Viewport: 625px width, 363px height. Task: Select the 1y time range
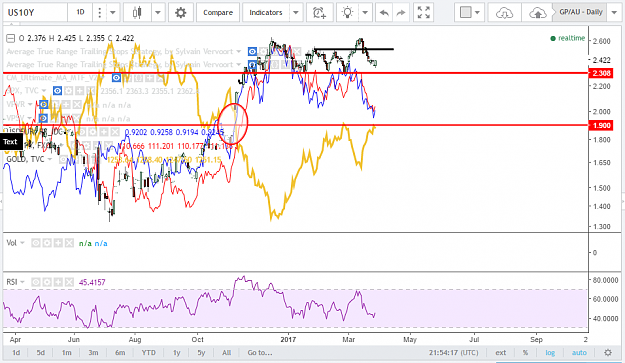pyautogui.click(x=176, y=353)
